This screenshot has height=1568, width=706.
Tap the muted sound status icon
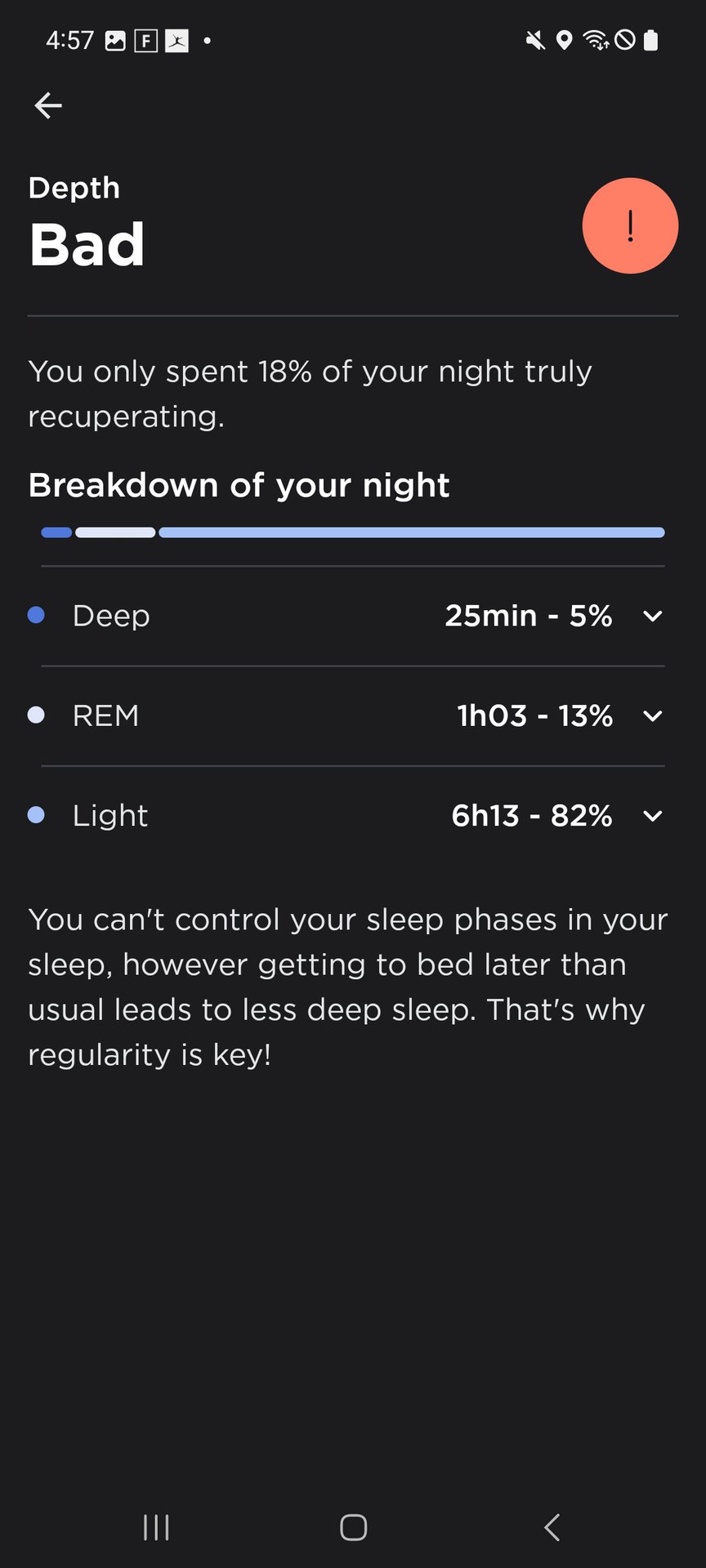click(535, 40)
